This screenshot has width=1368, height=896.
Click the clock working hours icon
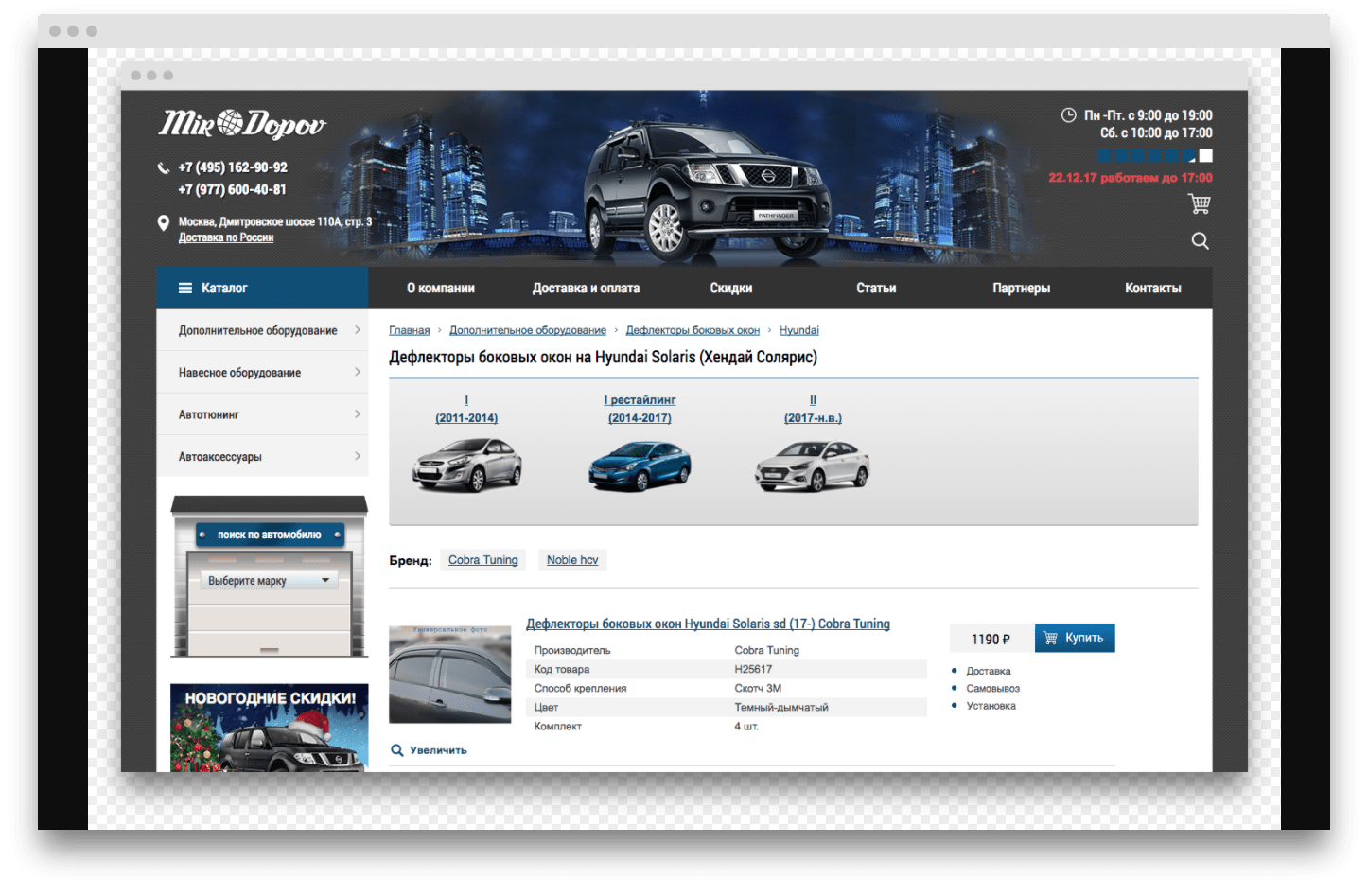tap(1068, 115)
